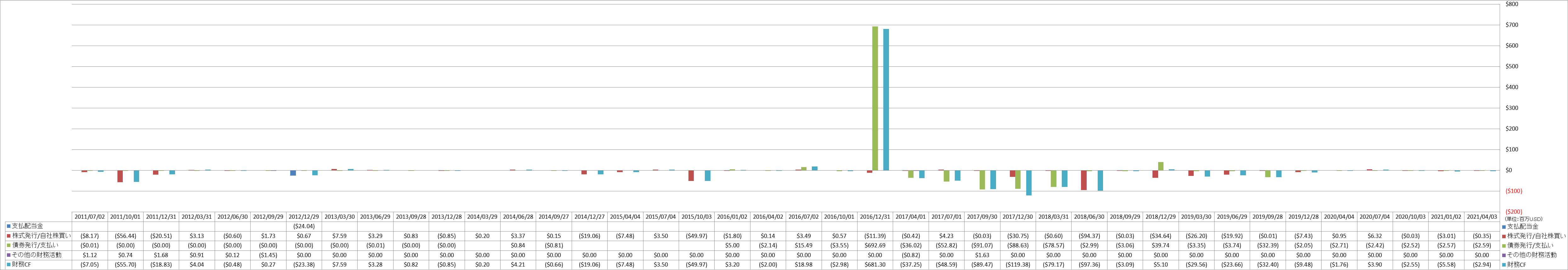This screenshot has height=270, width=1568.
Task: Select the 2020/04/04 date header
Action: [x=1339, y=217]
